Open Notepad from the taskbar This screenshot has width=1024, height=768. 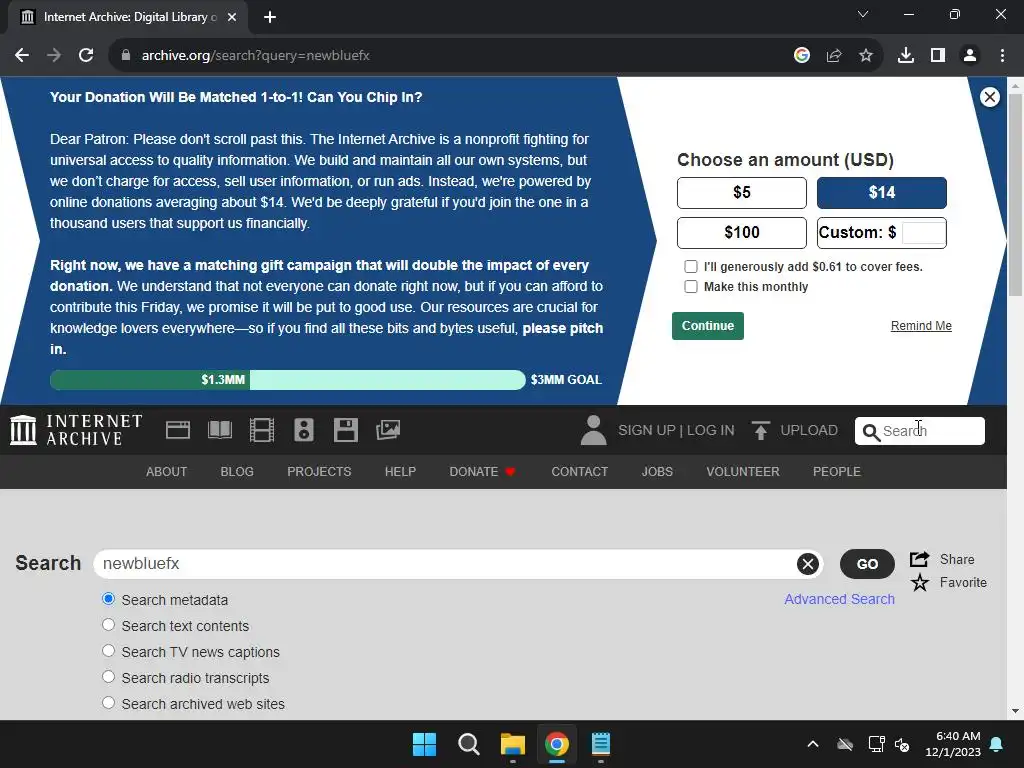point(601,744)
